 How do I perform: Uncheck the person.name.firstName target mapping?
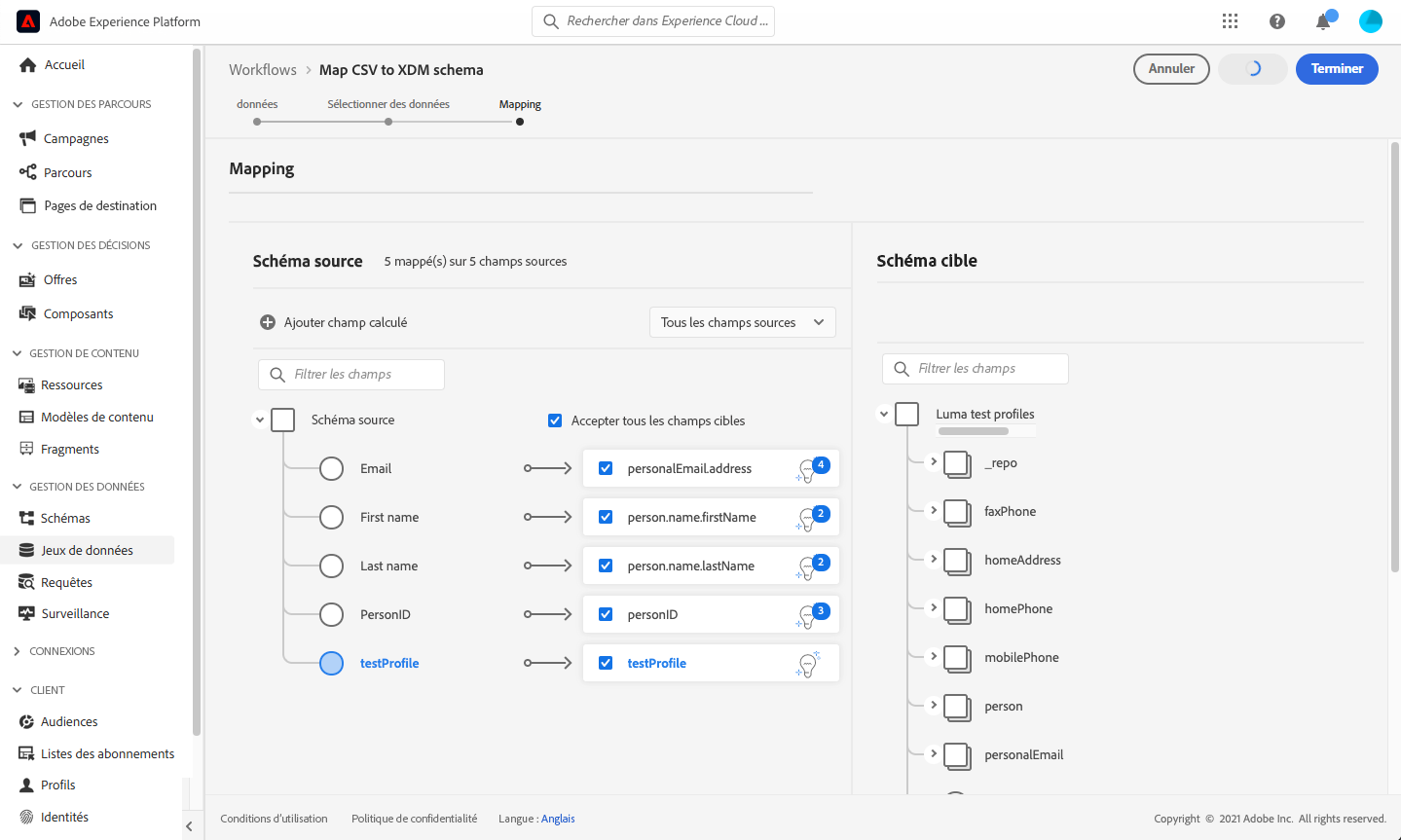606,517
